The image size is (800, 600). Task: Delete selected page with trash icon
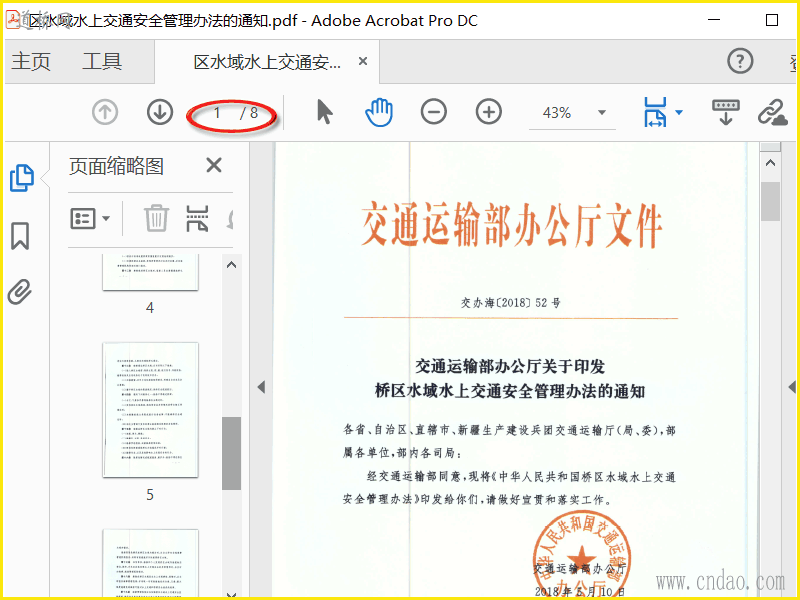point(156,218)
